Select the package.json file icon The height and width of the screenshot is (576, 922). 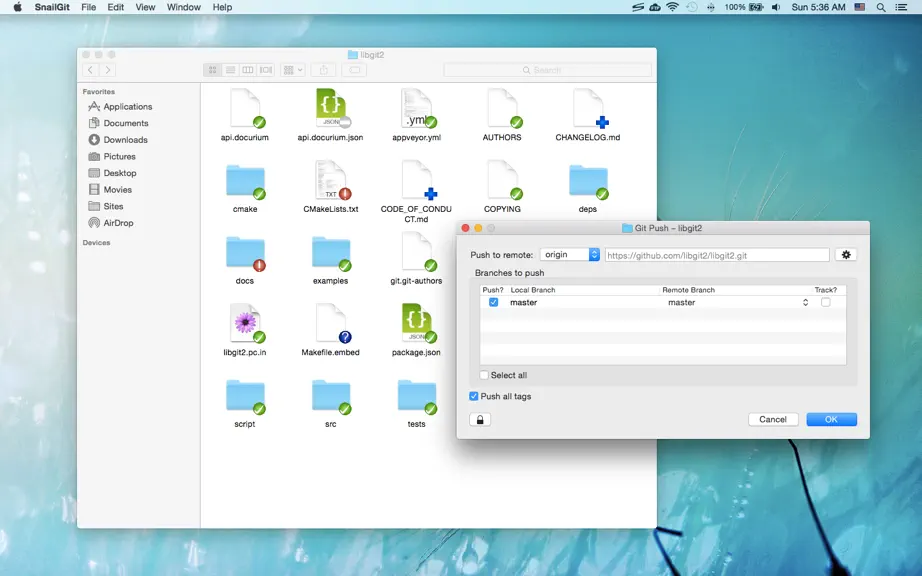pos(417,323)
